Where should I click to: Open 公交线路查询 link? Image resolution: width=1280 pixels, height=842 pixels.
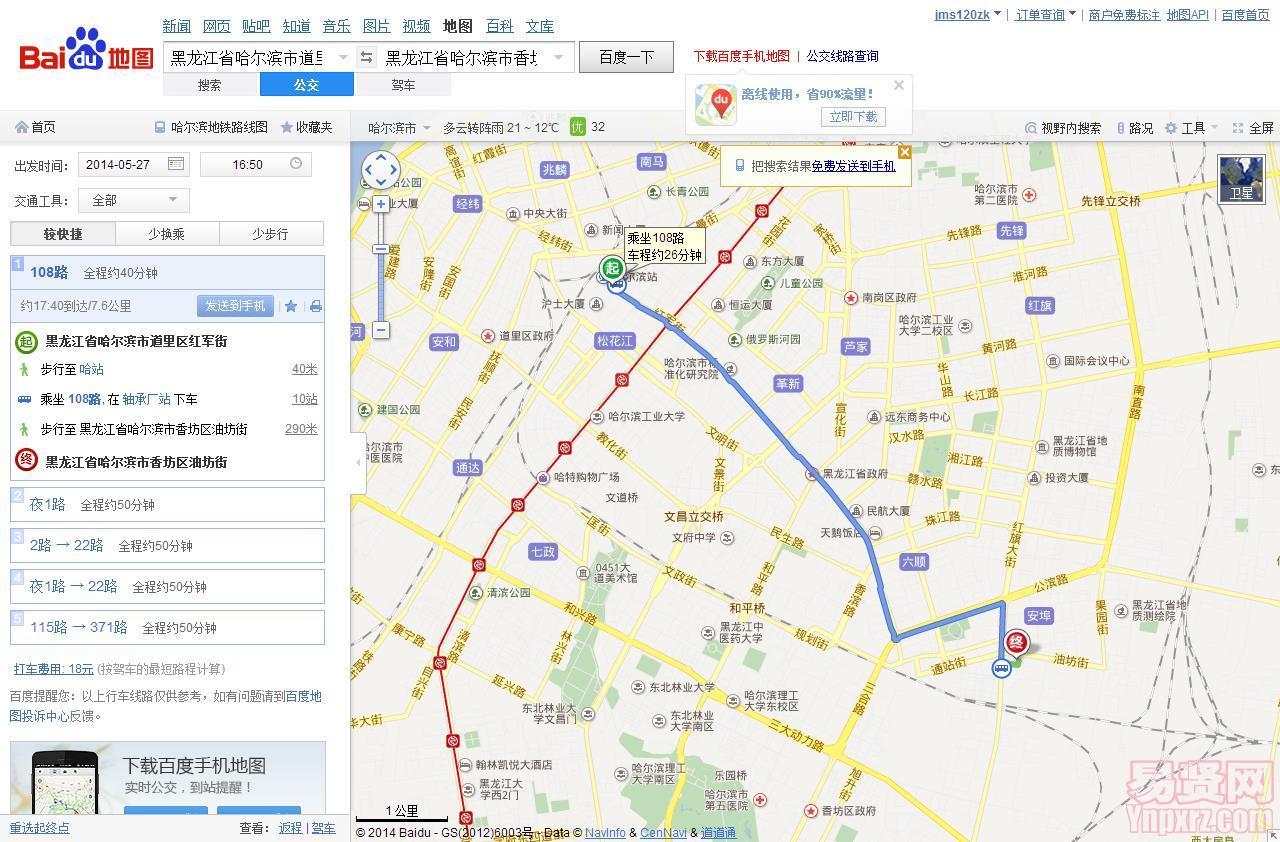pyautogui.click(x=843, y=56)
